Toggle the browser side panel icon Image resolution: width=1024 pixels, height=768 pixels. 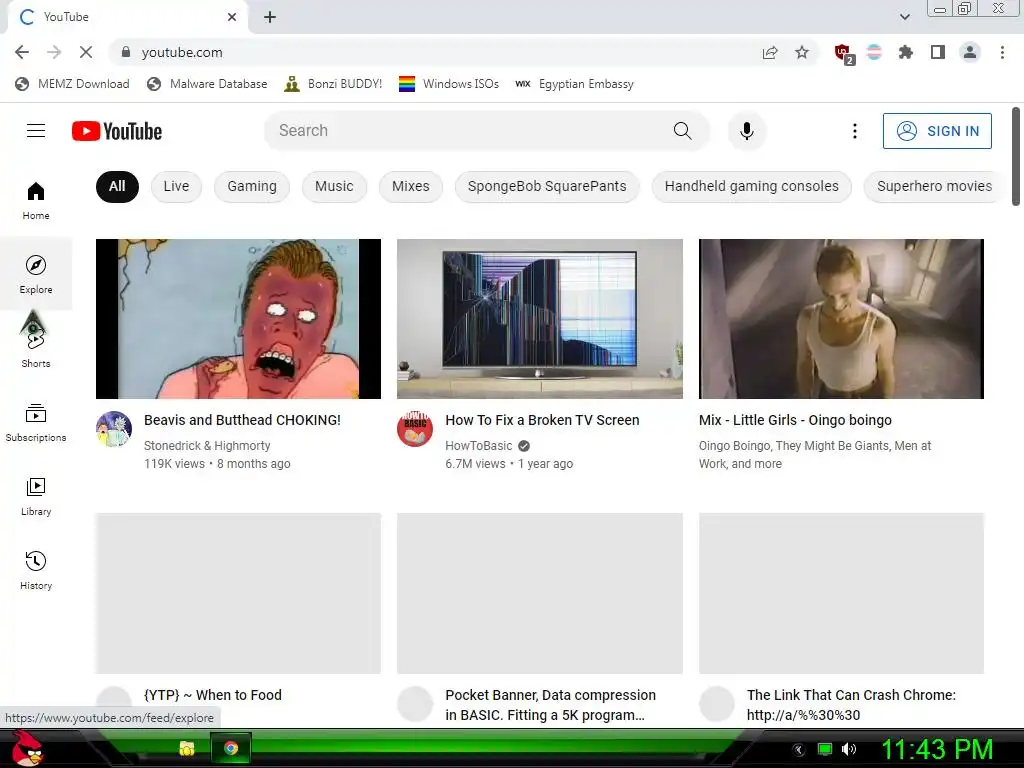[x=938, y=52]
